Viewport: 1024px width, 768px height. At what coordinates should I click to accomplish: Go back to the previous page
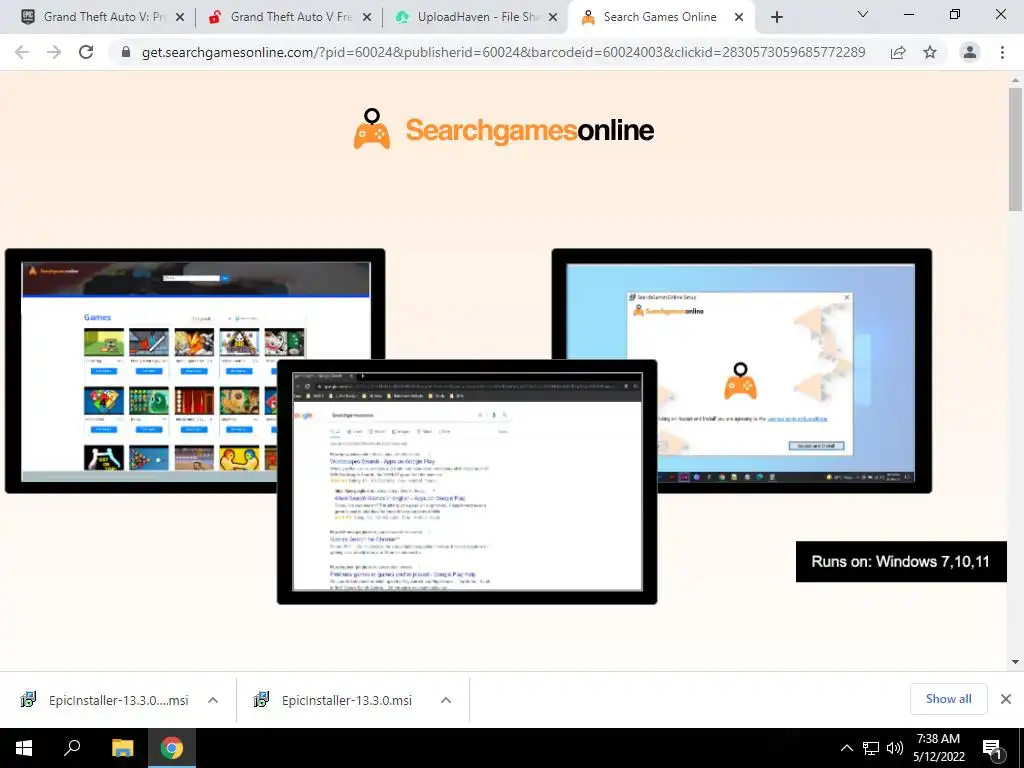(x=22, y=52)
